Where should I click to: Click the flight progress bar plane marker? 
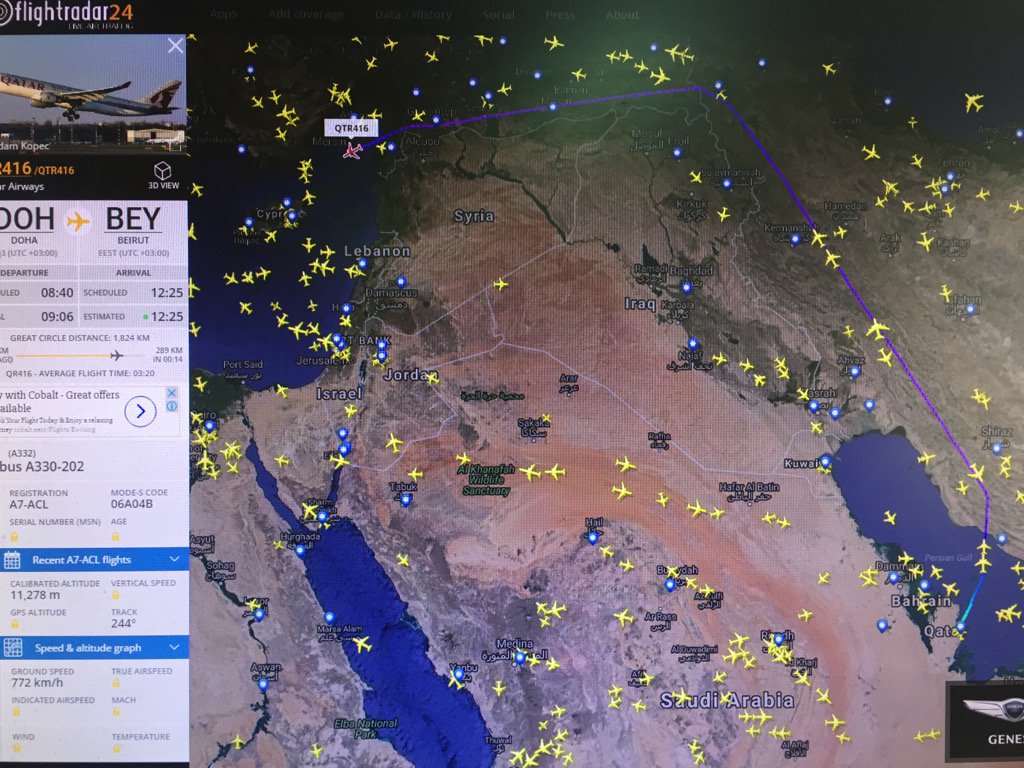tap(116, 355)
